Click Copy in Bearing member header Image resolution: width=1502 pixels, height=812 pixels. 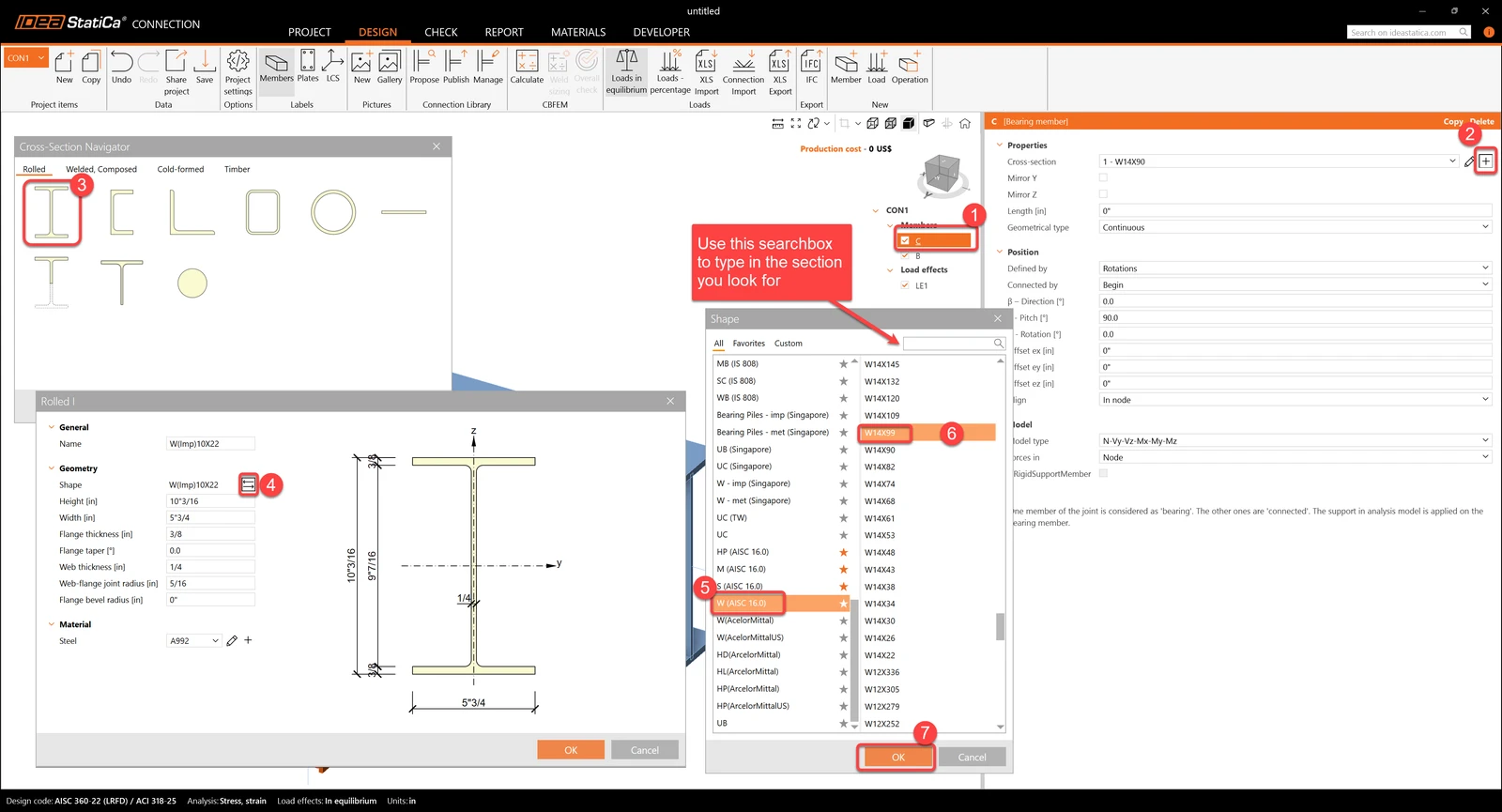[x=1452, y=122]
